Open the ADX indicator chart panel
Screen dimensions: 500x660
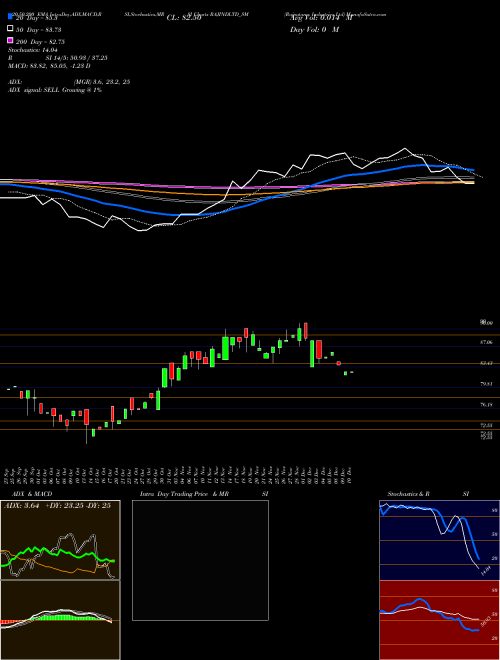coord(60,540)
